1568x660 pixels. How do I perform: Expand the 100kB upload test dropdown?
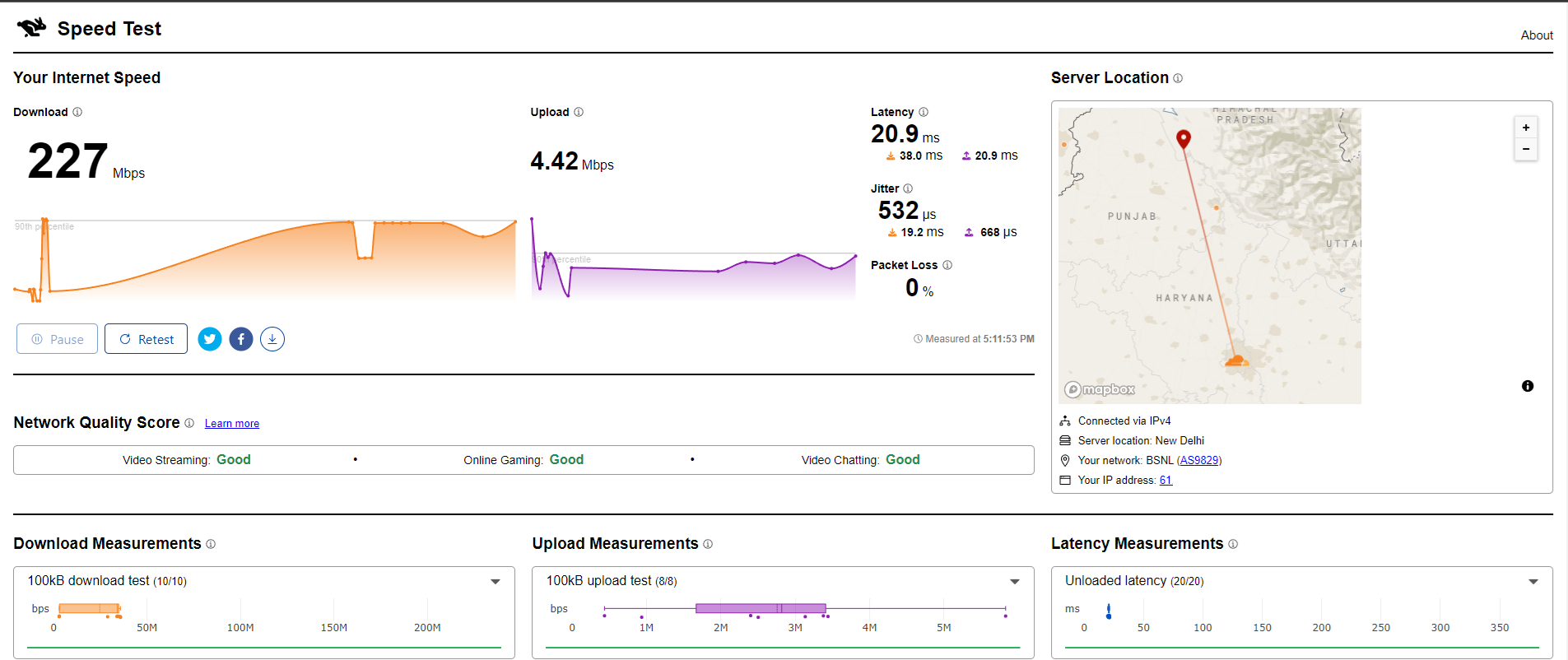[x=1015, y=582]
